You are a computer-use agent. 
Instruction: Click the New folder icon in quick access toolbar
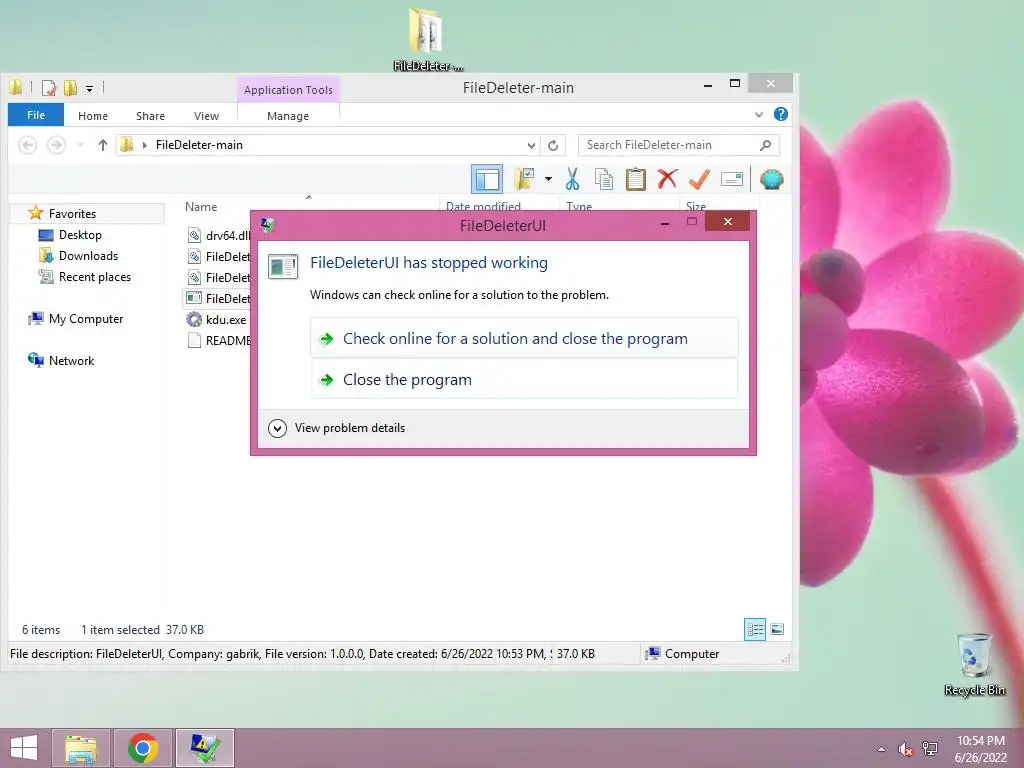[x=70, y=88]
